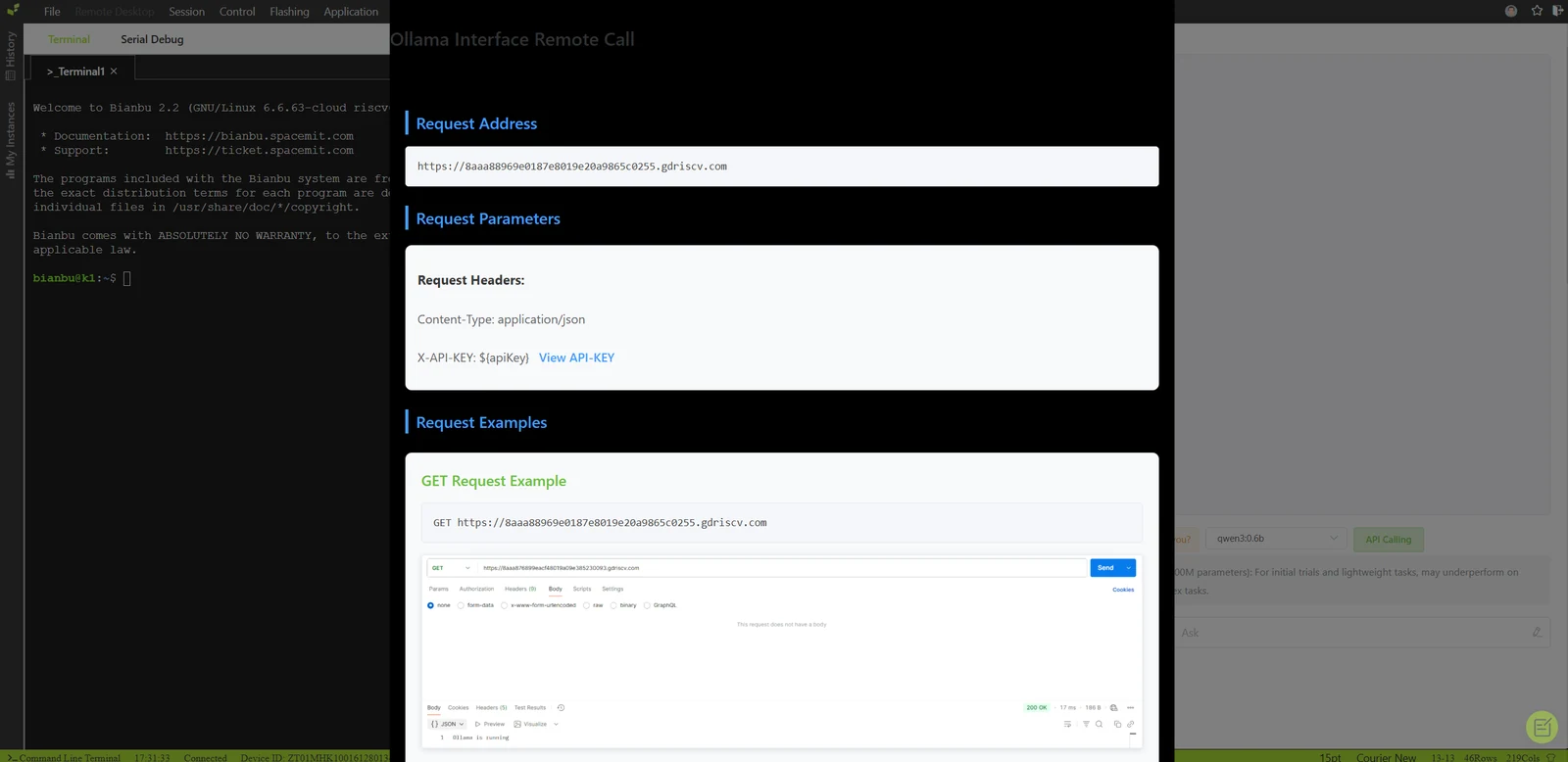This screenshot has height=762, width=1568.
Task: Click the Ask input field
Action: coord(1362,633)
